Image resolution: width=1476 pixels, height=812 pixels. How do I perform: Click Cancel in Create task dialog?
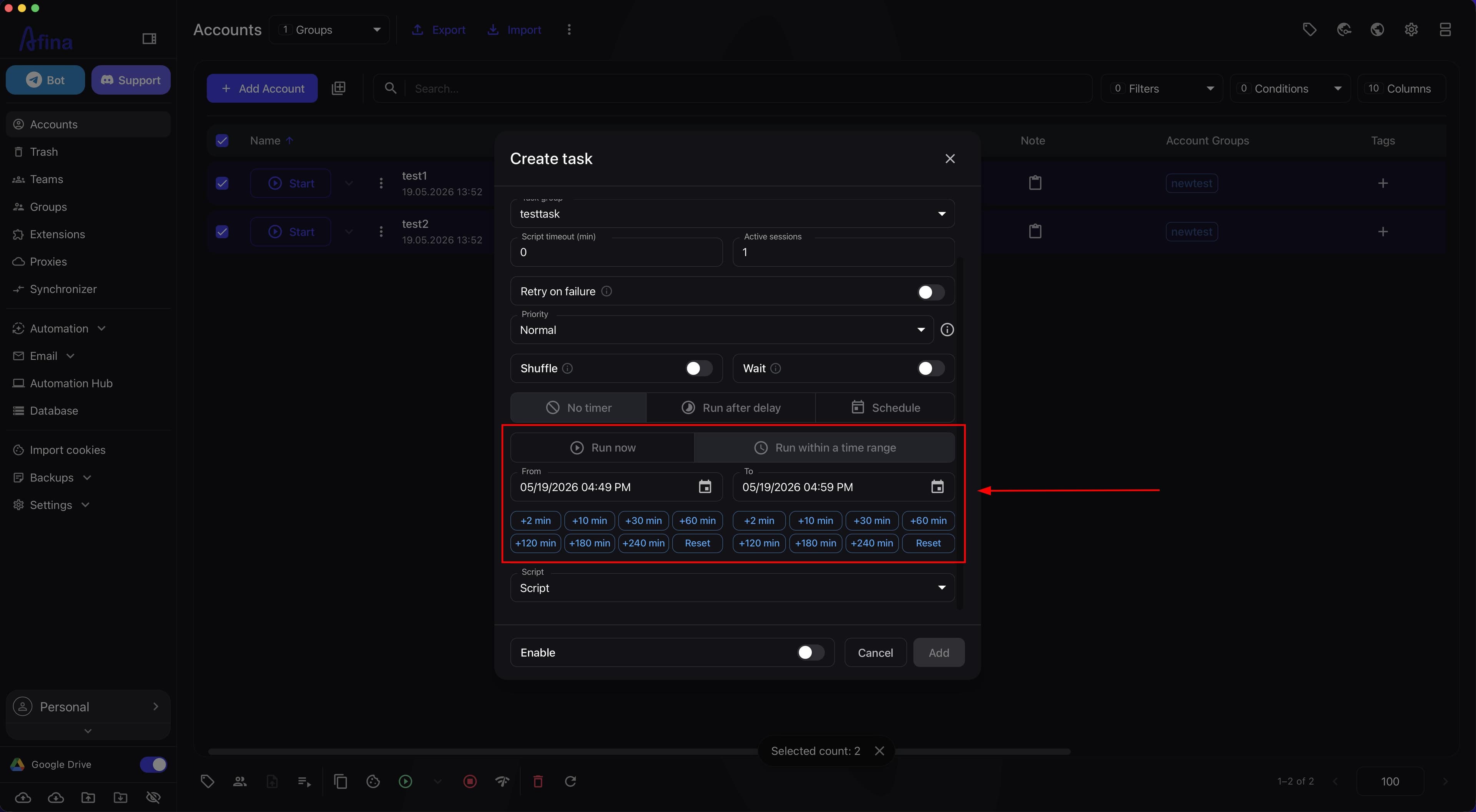point(875,652)
